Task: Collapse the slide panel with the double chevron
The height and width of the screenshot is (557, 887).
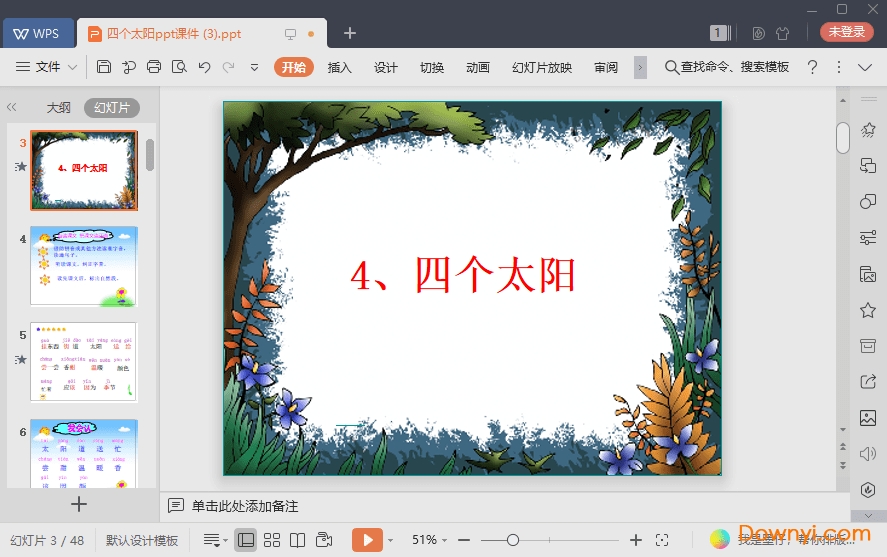Action: pos(11,107)
